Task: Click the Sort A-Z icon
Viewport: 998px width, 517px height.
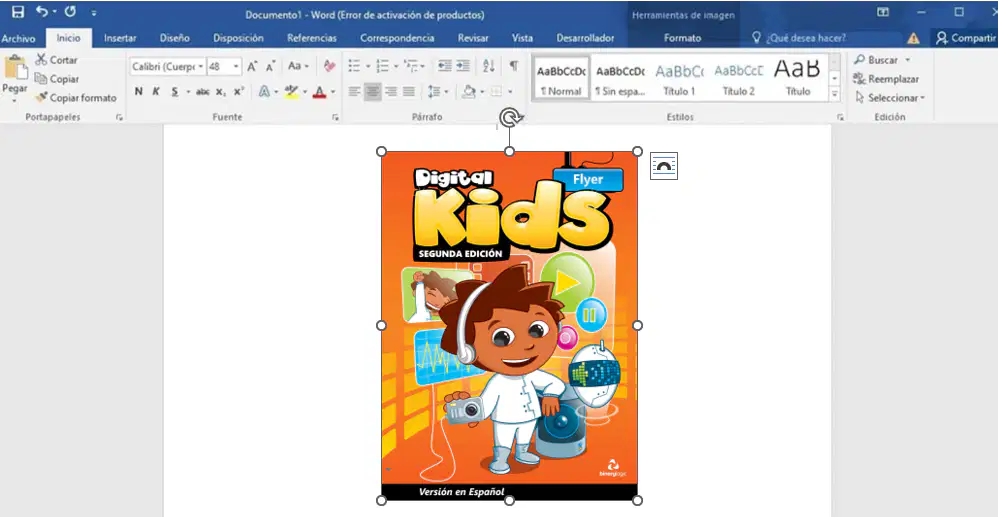Action: point(489,66)
